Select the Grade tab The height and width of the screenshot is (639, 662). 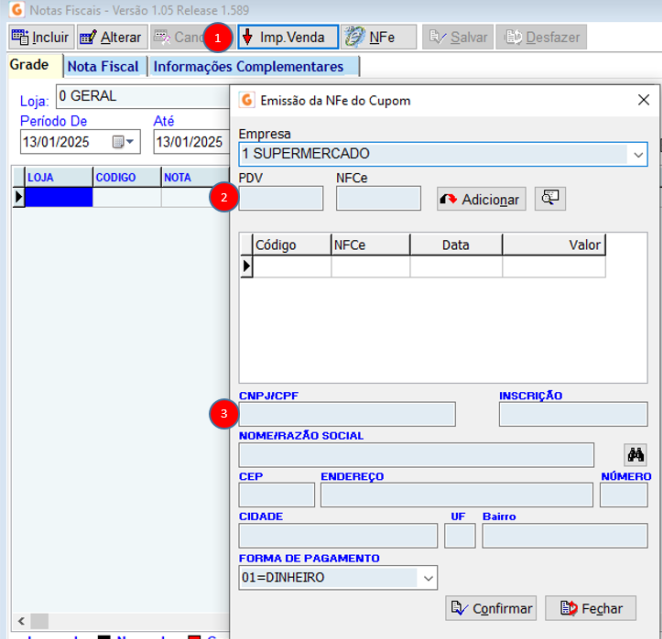(x=29, y=65)
